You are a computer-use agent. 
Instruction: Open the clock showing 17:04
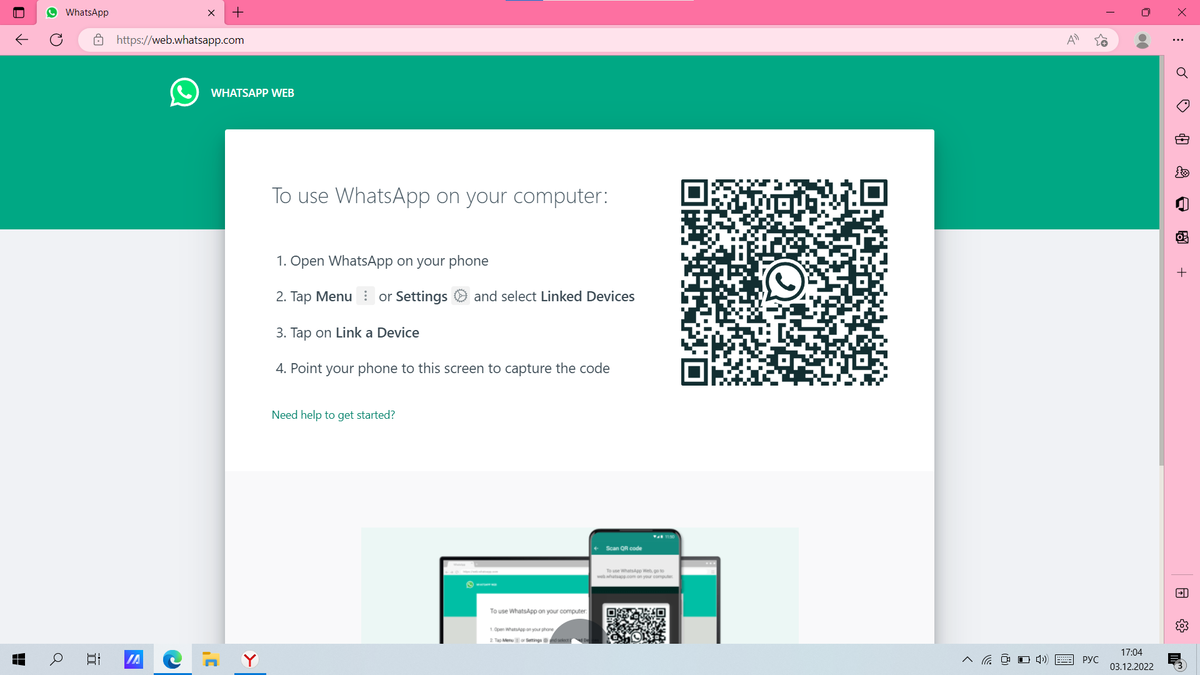pyautogui.click(x=1132, y=659)
